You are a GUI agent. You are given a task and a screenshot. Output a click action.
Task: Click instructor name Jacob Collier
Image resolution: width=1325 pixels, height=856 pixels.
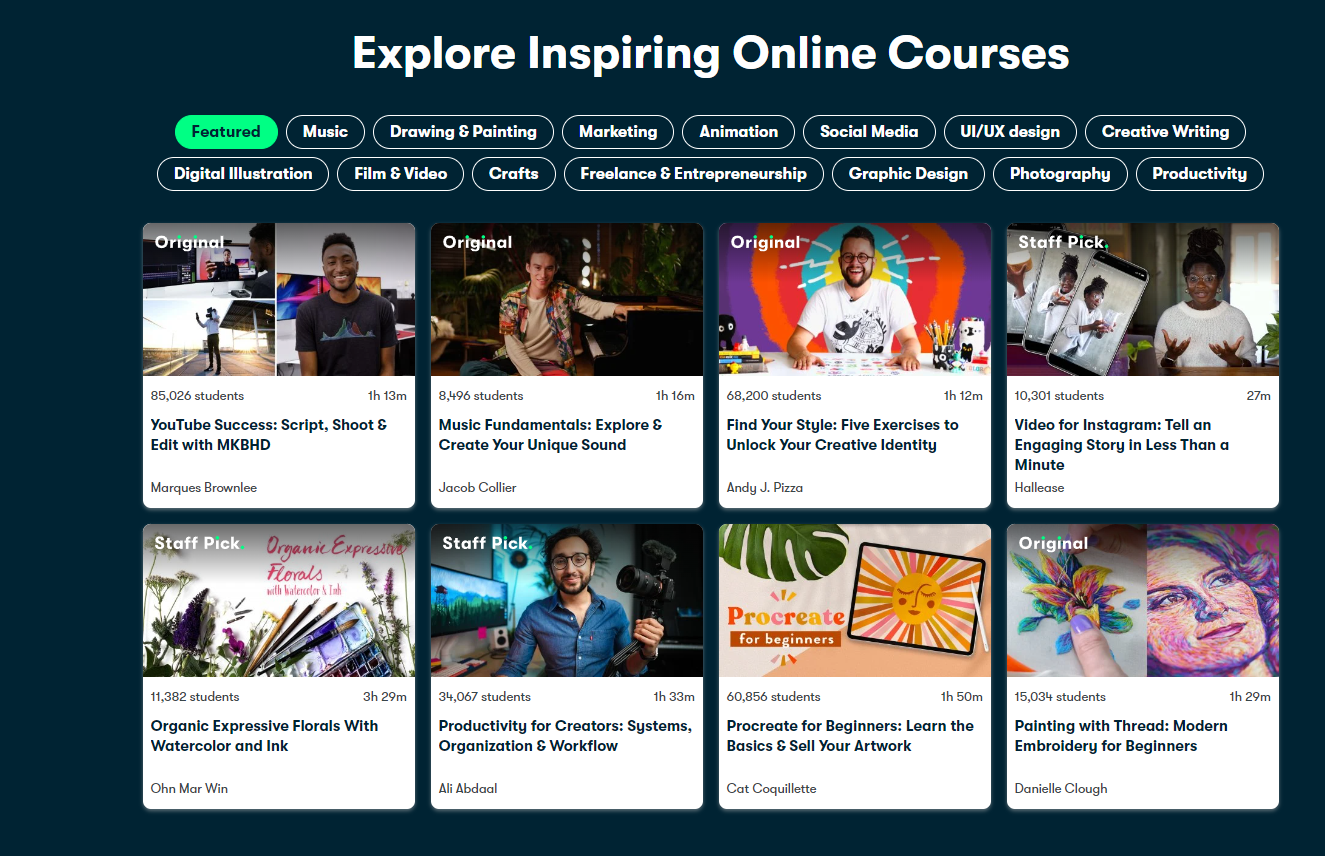click(x=478, y=488)
